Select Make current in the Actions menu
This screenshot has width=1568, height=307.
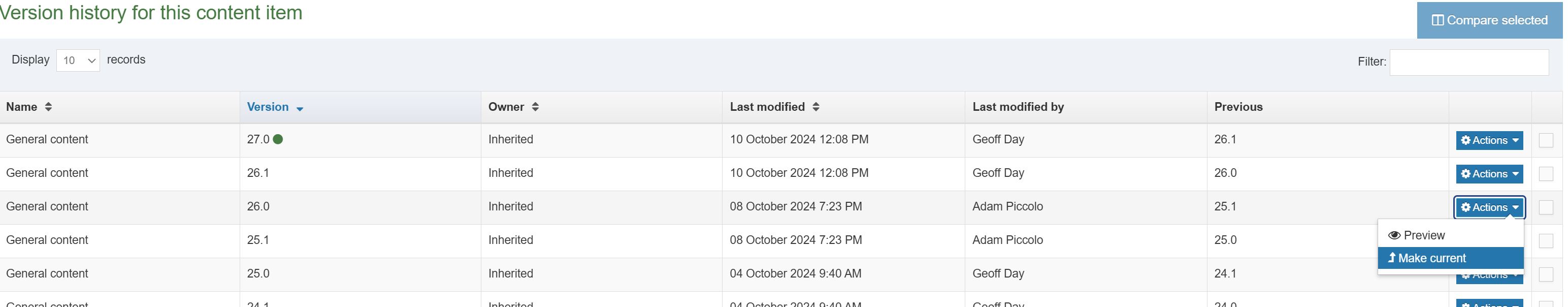[1431, 258]
